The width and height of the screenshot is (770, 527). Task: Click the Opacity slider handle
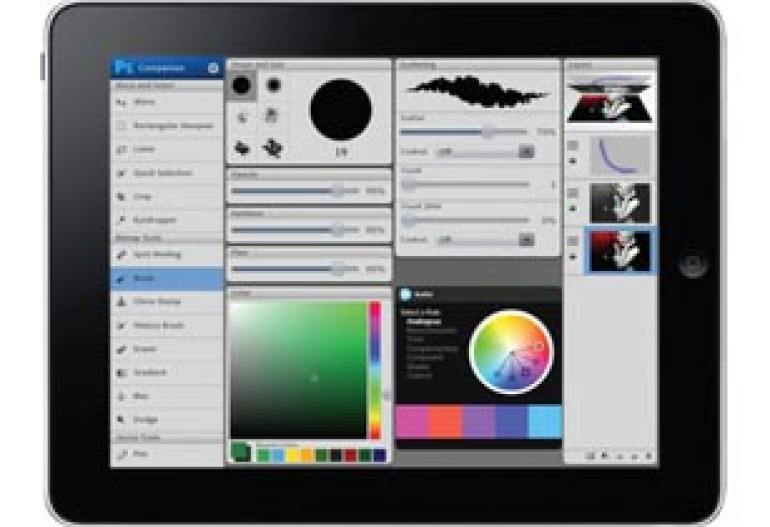tap(338, 191)
